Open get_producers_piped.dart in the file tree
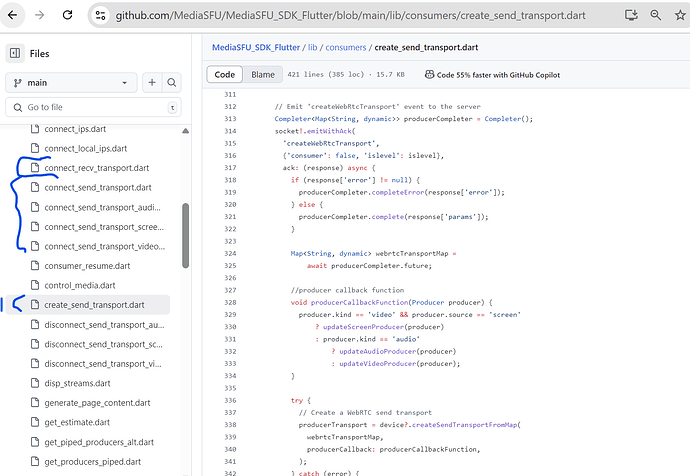 coord(92,461)
